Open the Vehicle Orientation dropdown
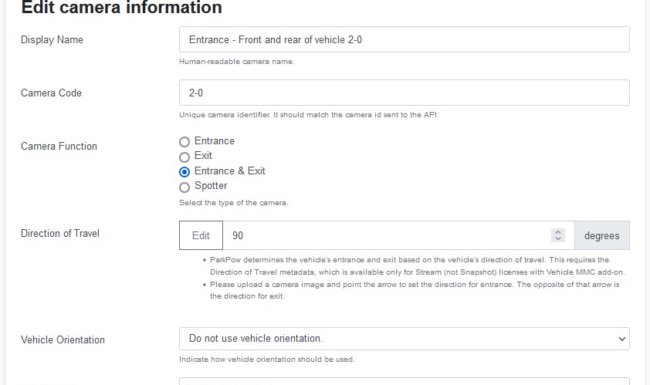The image size is (650, 385). coord(404,339)
